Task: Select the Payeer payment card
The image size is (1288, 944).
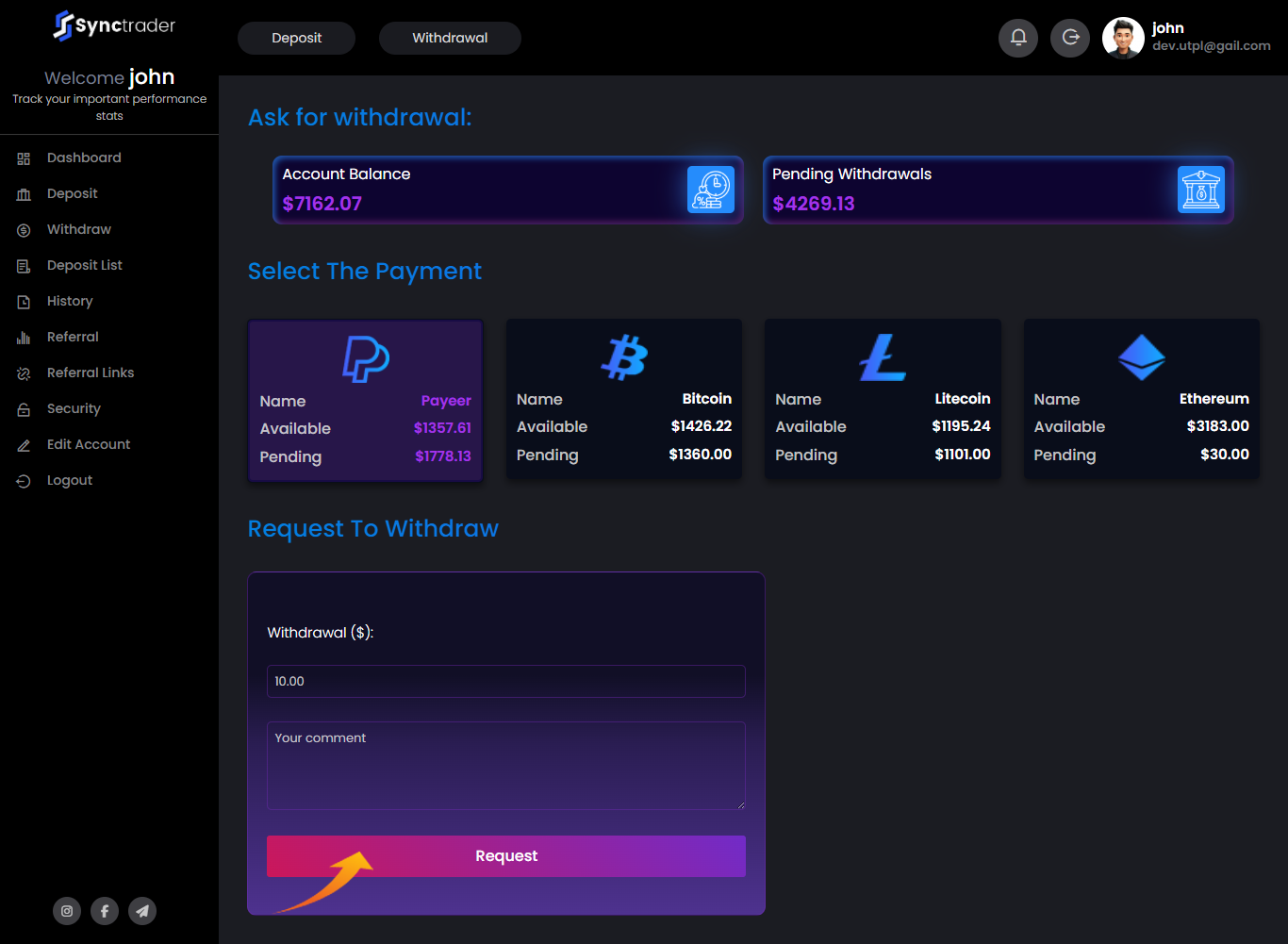Action: pyautogui.click(x=366, y=401)
